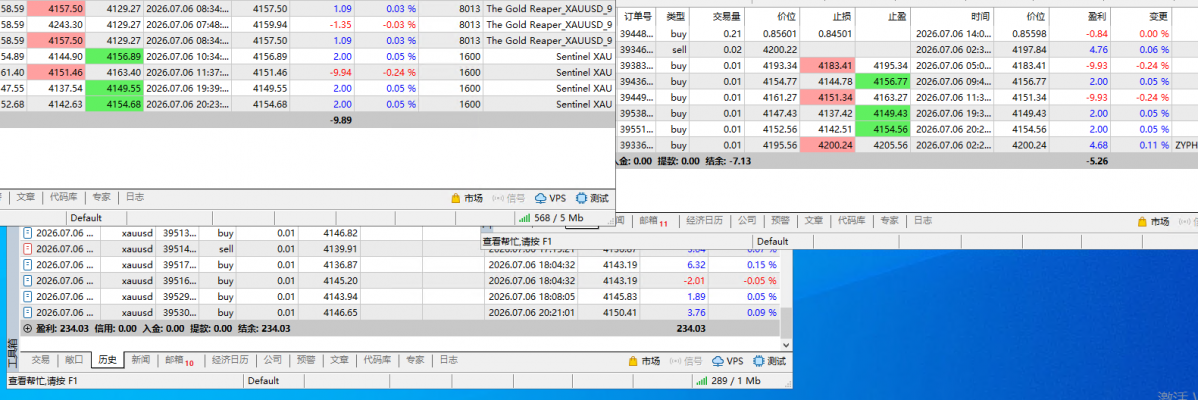The width and height of the screenshot is (1198, 400).
Task: Switch to 敞口 tab in bottom window
Action: 73,360
